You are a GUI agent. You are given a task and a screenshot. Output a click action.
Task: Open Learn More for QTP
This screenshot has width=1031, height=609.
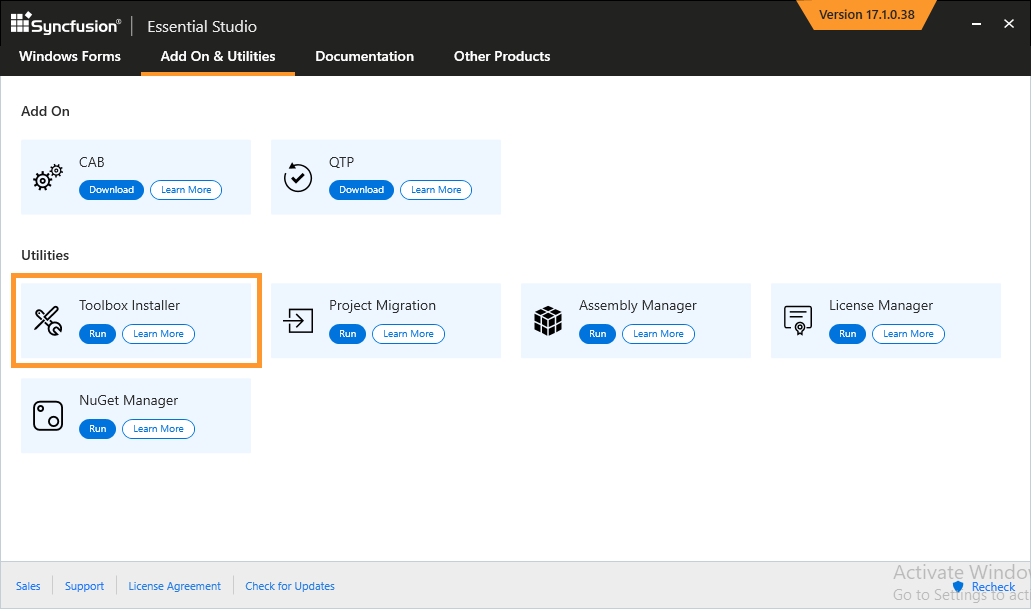435,189
